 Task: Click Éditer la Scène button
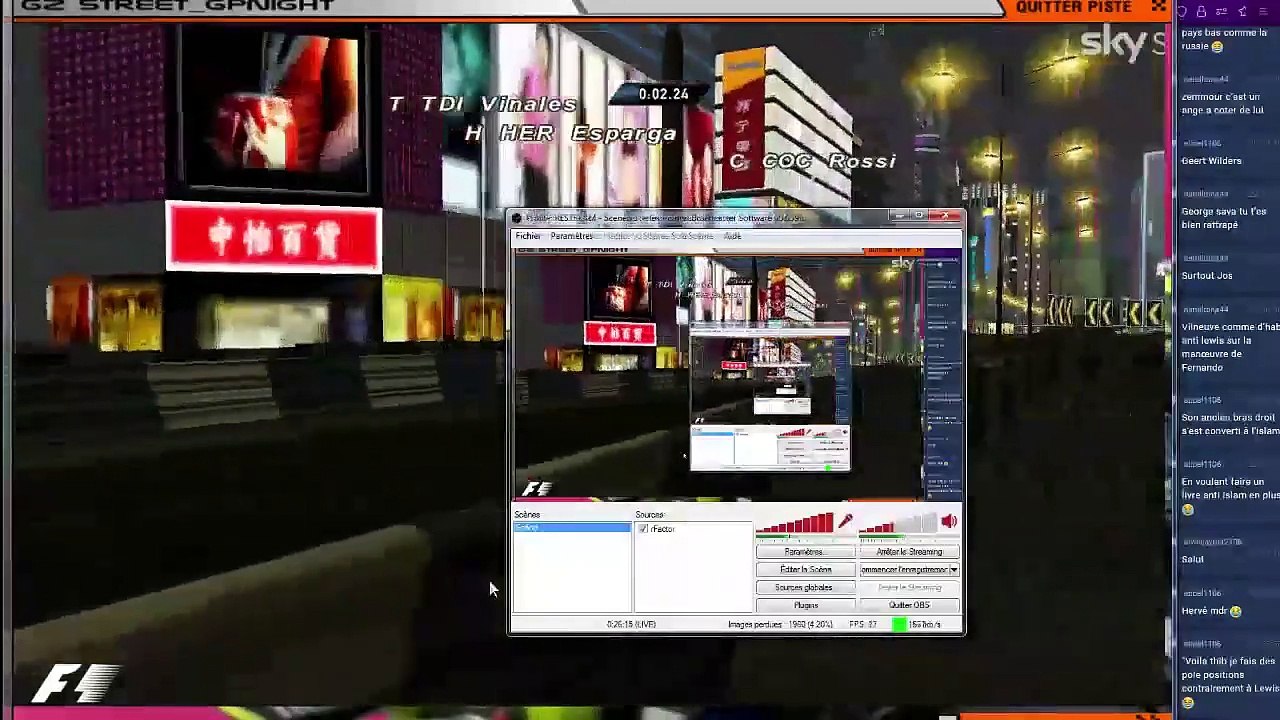point(805,570)
